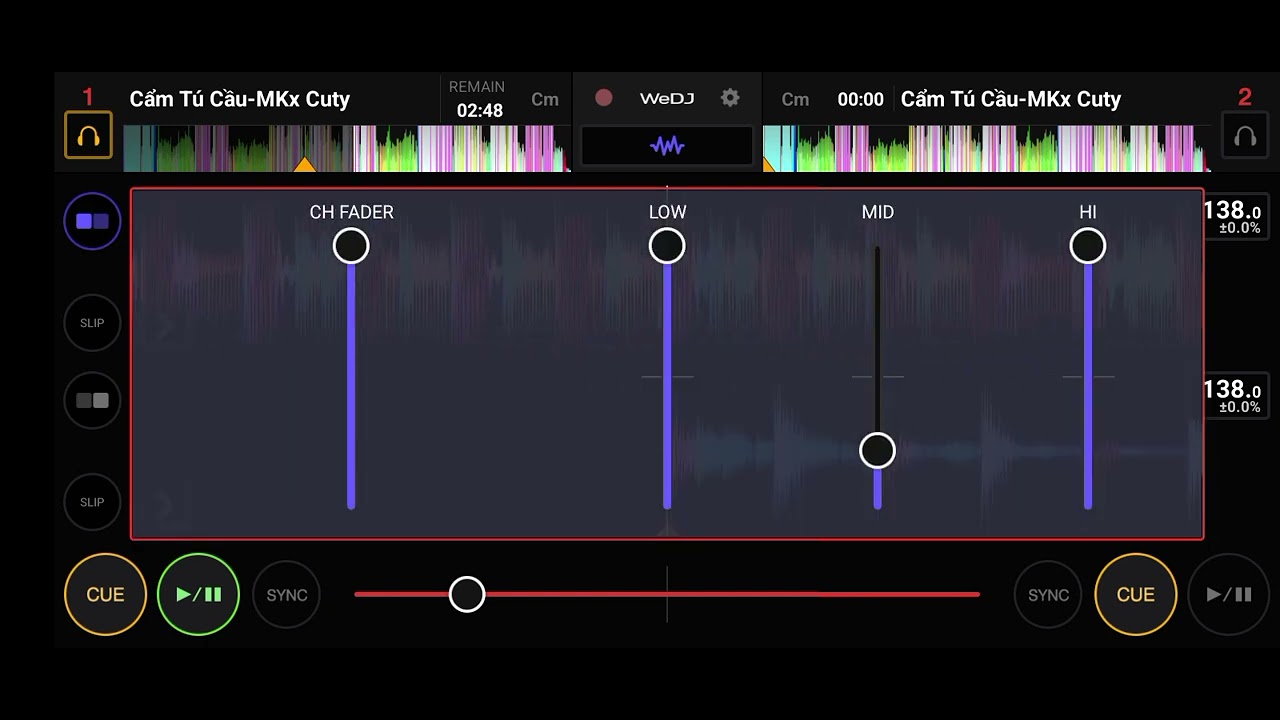Select the upper purple deck layout icon

point(92,221)
